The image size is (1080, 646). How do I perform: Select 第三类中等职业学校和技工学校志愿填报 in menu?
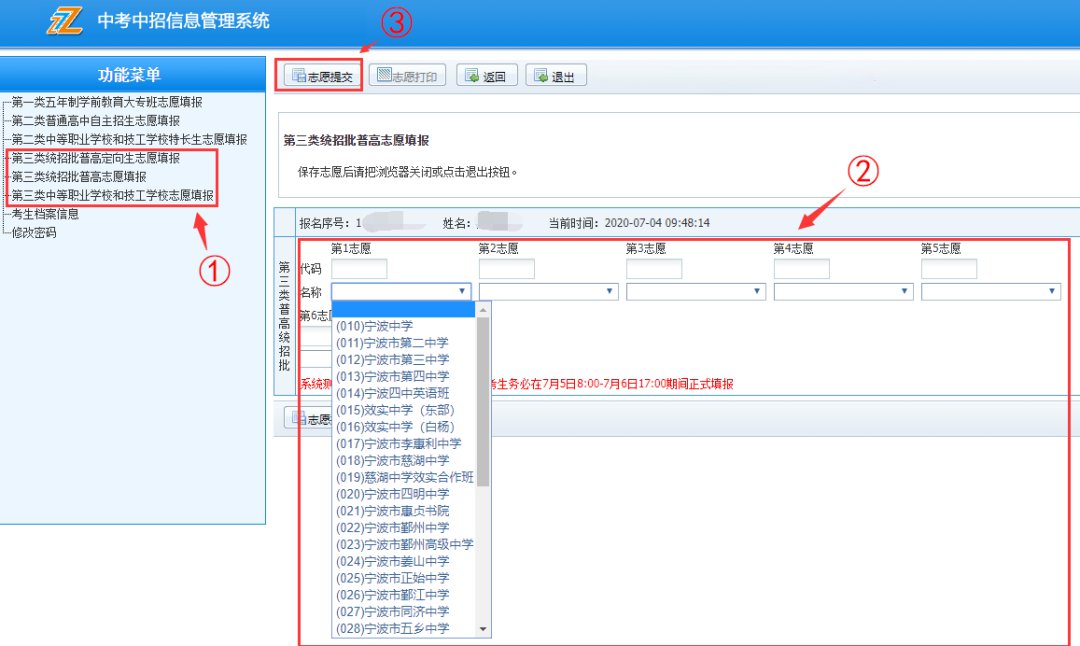tap(112, 195)
